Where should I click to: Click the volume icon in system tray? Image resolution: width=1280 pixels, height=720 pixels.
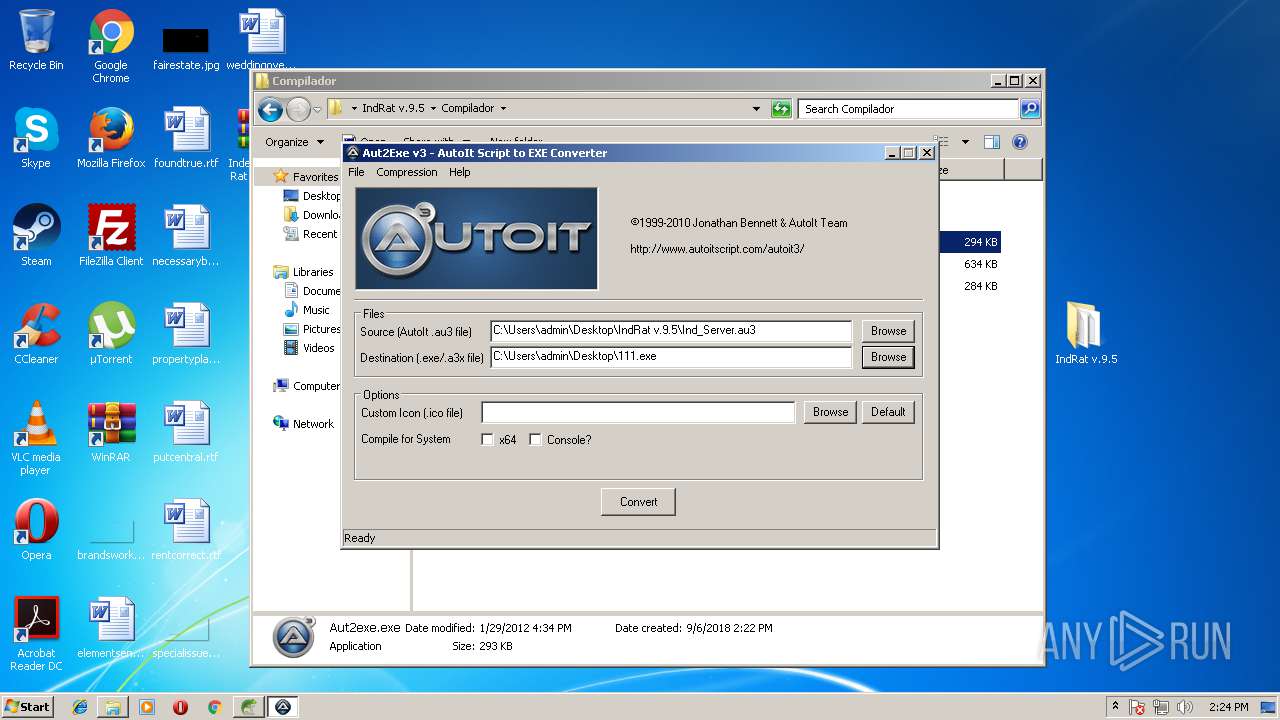point(1184,707)
